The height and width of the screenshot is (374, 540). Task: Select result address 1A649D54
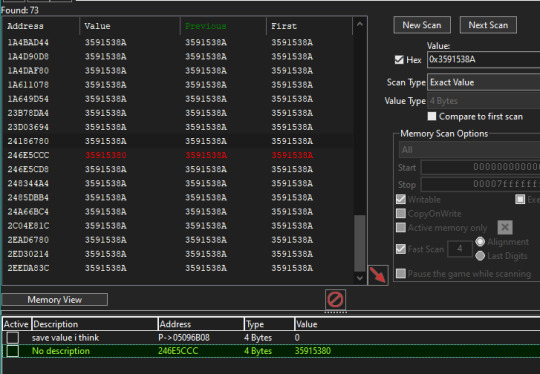28,99
